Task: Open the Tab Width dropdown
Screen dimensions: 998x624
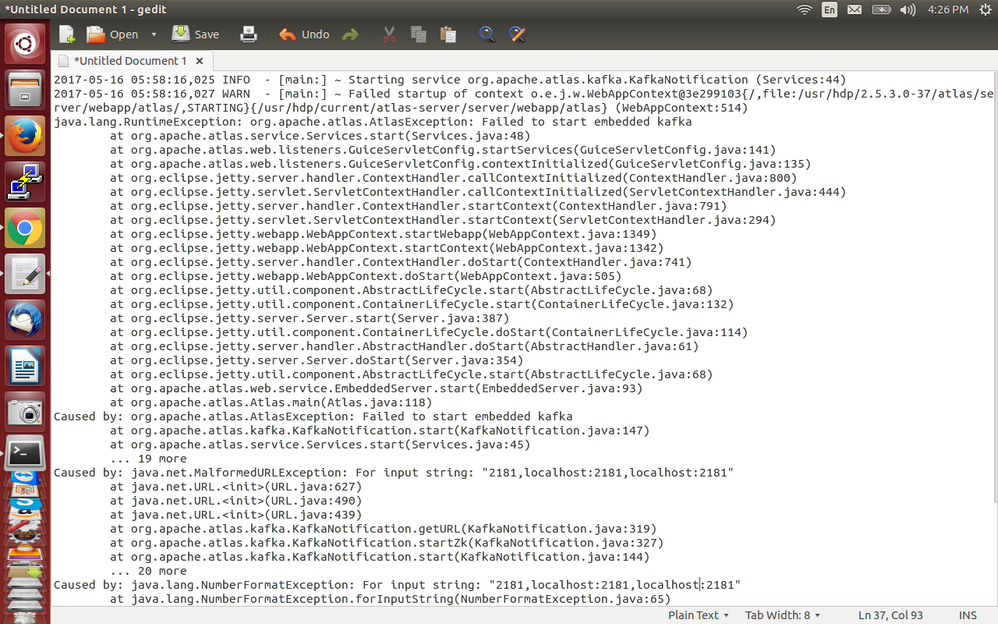Action: coord(782,615)
